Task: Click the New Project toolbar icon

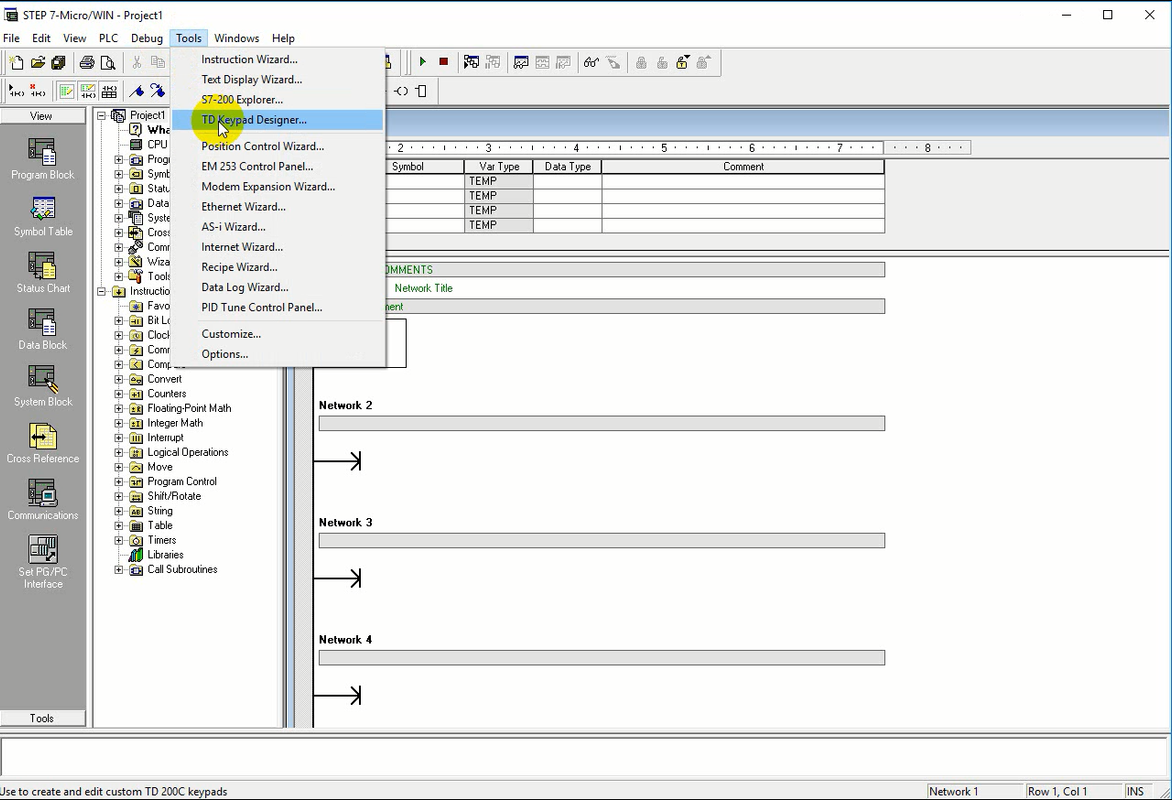Action: (16, 63)
